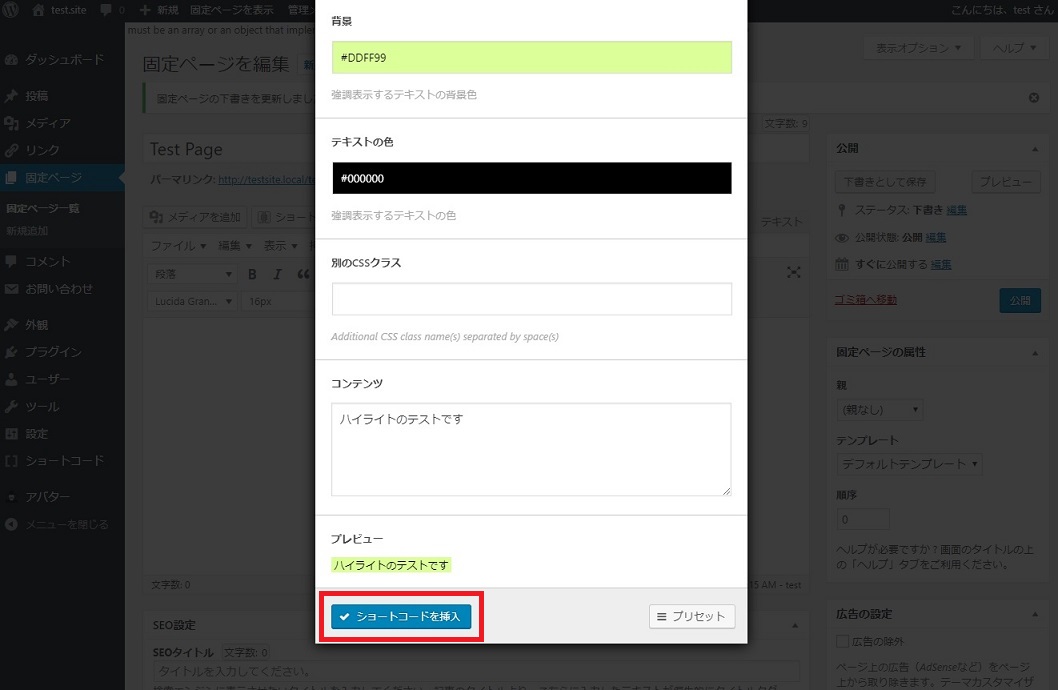Open the 親 page dropdown
Screen dimensions: 1058x690
click(x=879, y=410)
